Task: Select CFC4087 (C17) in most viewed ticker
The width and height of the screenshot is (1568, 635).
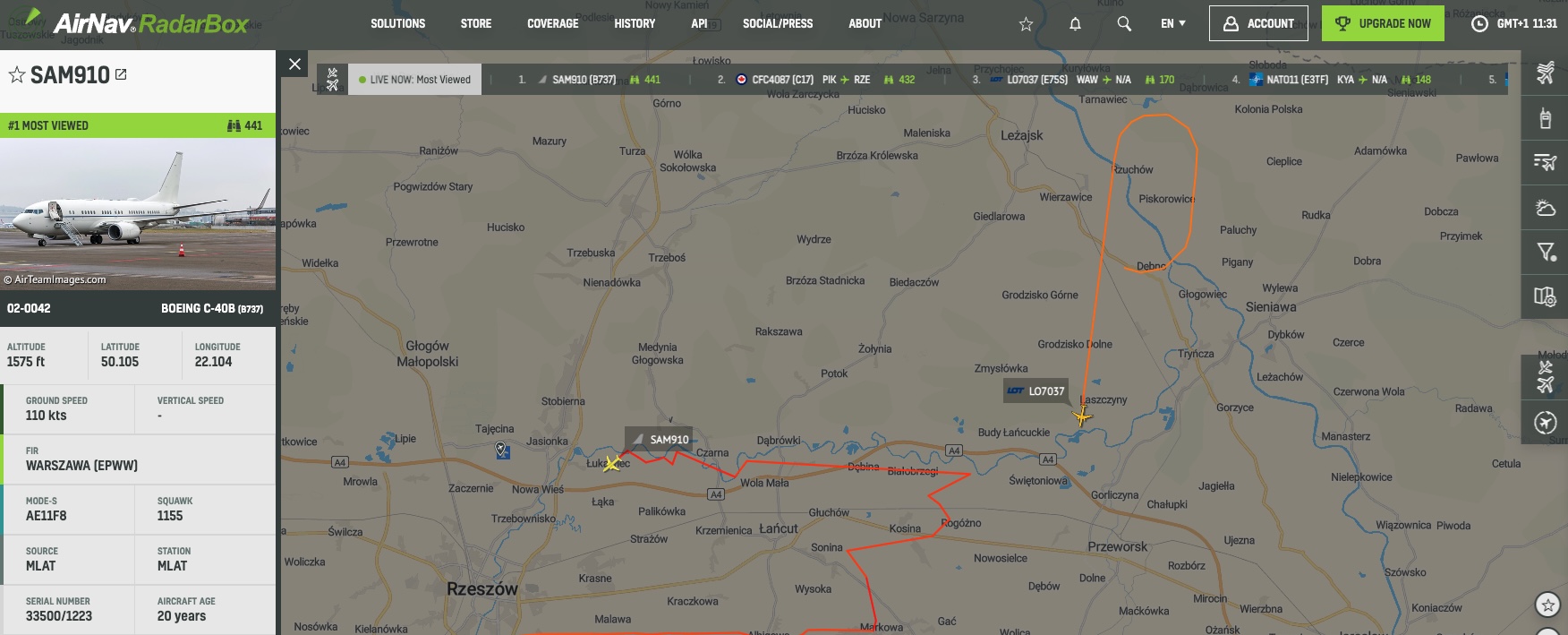Action: (782, 80)
